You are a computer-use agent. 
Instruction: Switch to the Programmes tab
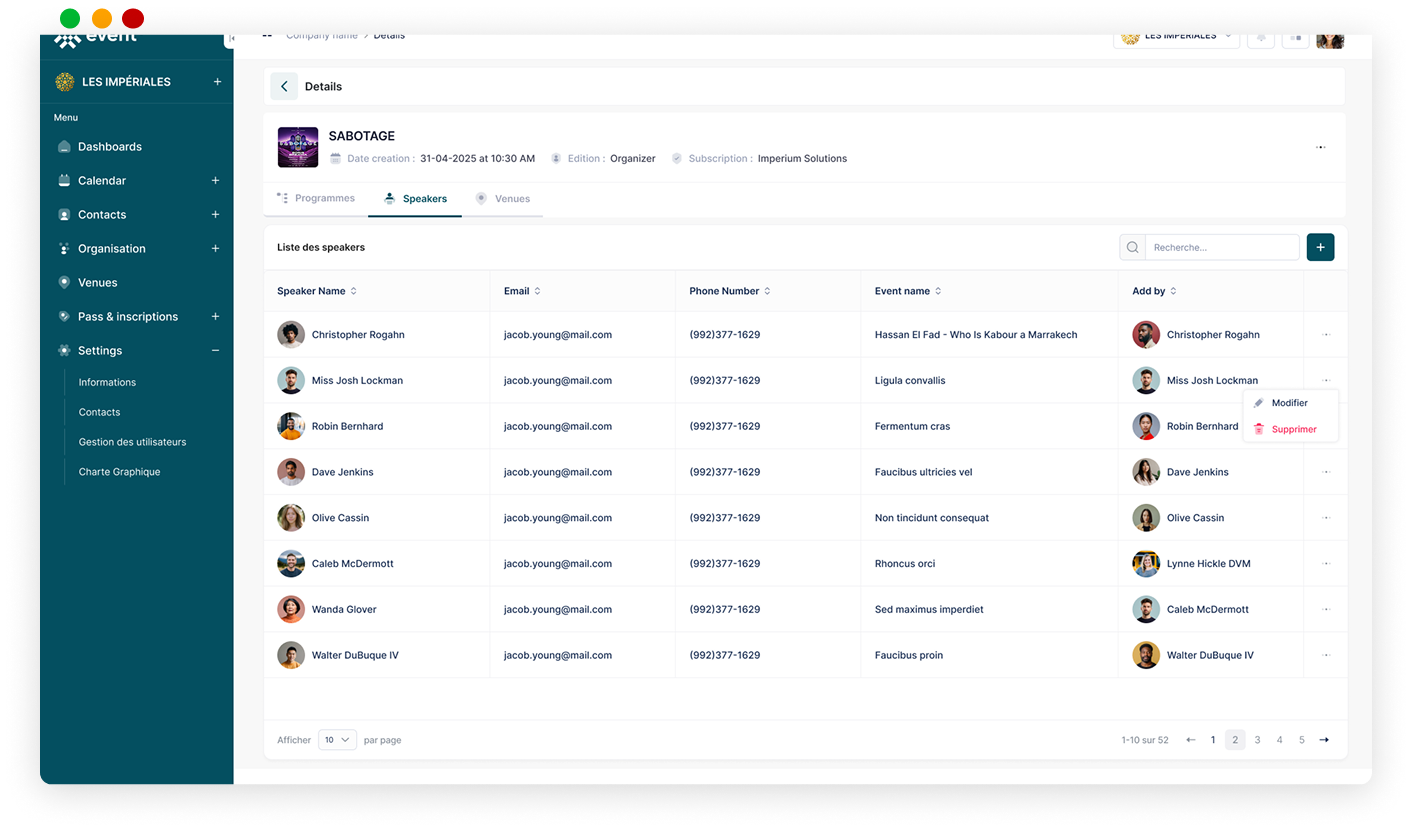tap(315, 199)
